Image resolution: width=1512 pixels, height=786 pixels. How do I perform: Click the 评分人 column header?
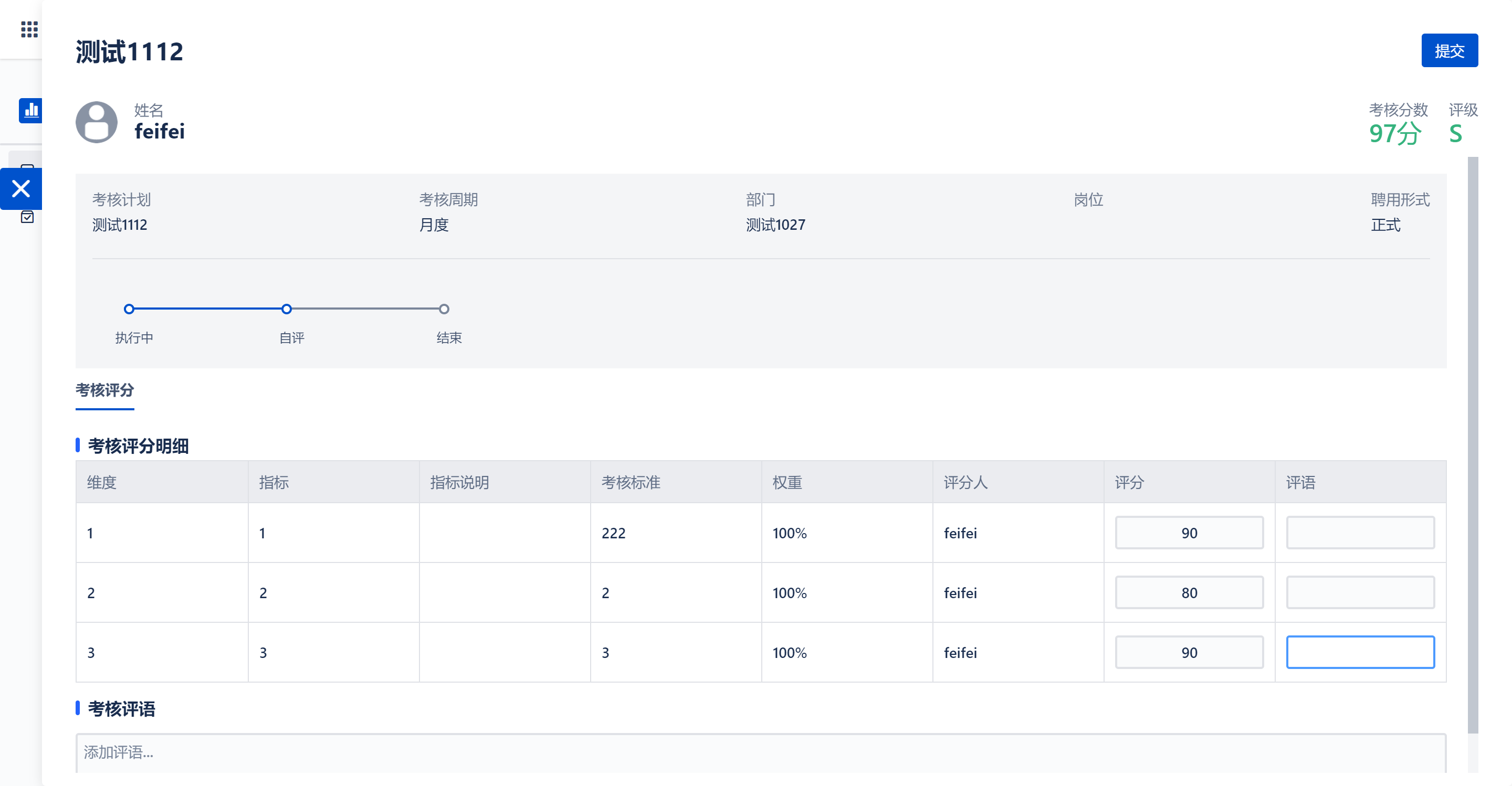coord(1018,482)
